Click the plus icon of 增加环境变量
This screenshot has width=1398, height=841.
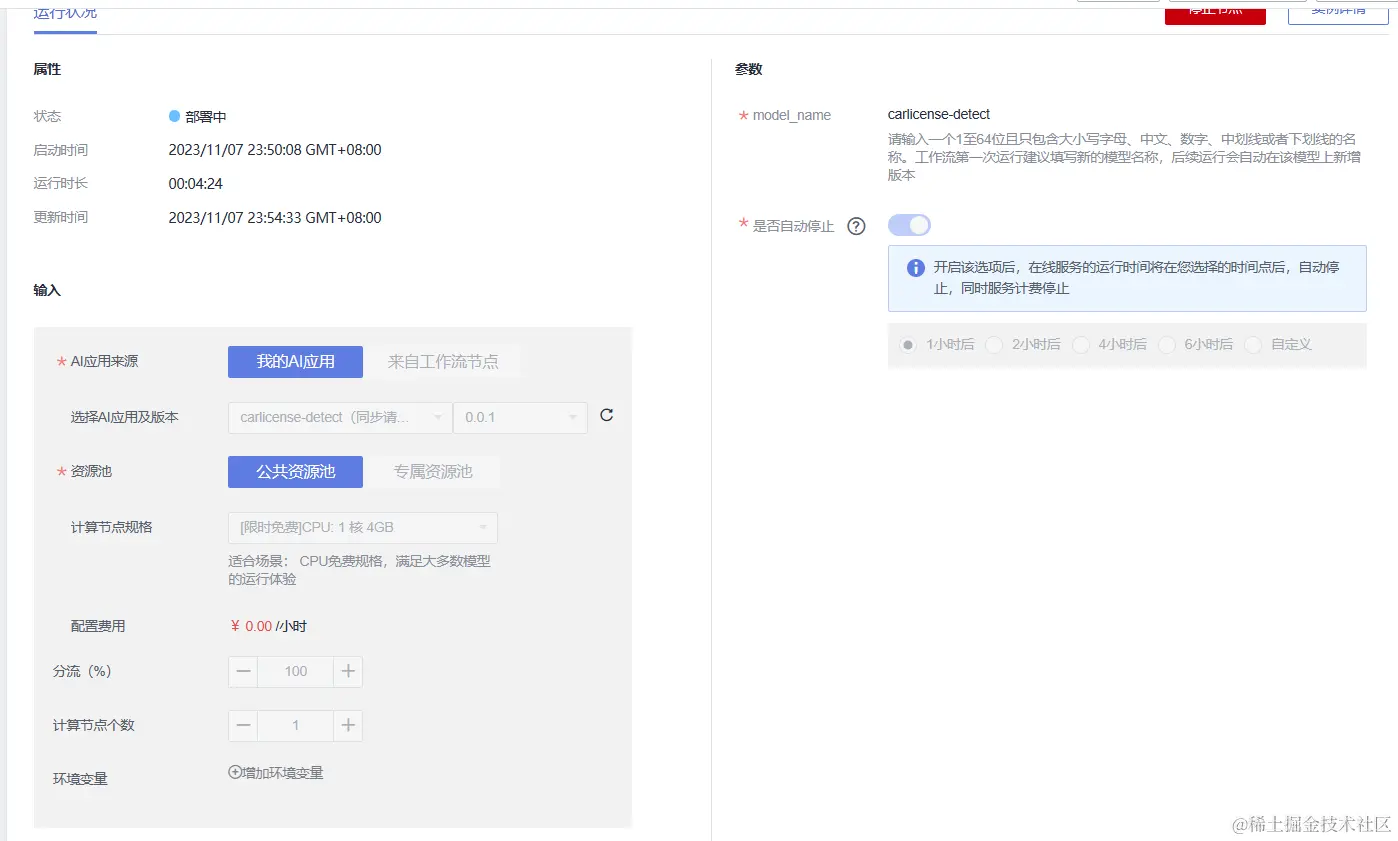[235, 772]
